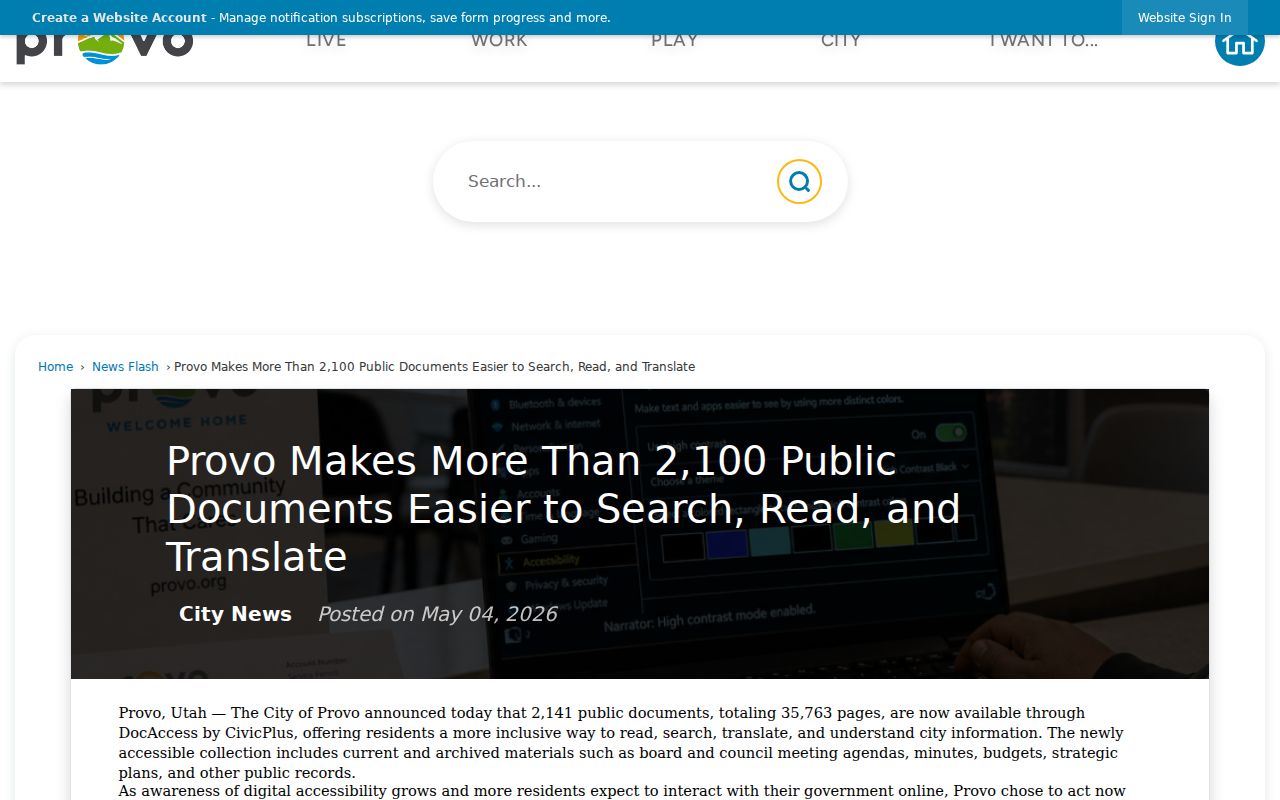Click the article headline title
Screen dimensions: 1280x800
tap(563, 509)
